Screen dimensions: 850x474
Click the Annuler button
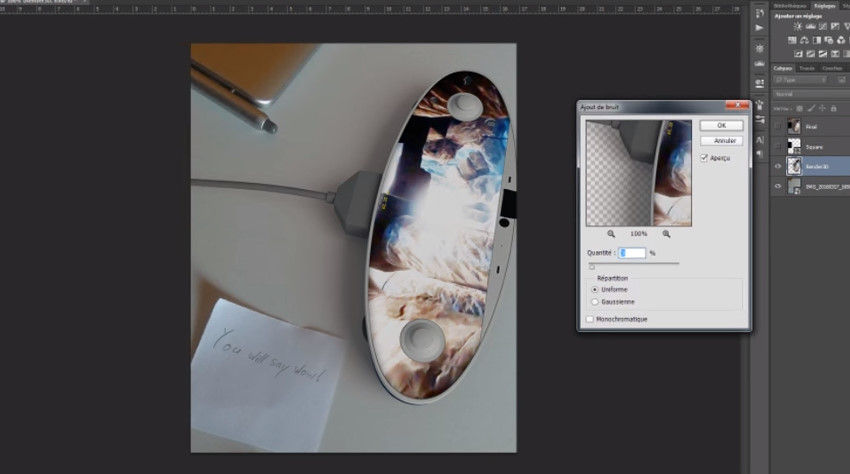[x=721, y=140]
